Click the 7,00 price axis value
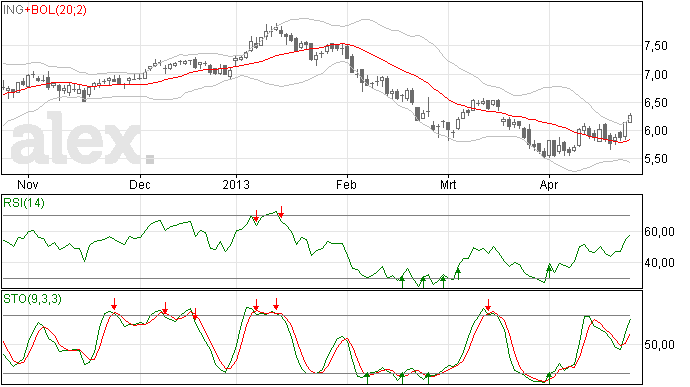 [x=656, y=75]
